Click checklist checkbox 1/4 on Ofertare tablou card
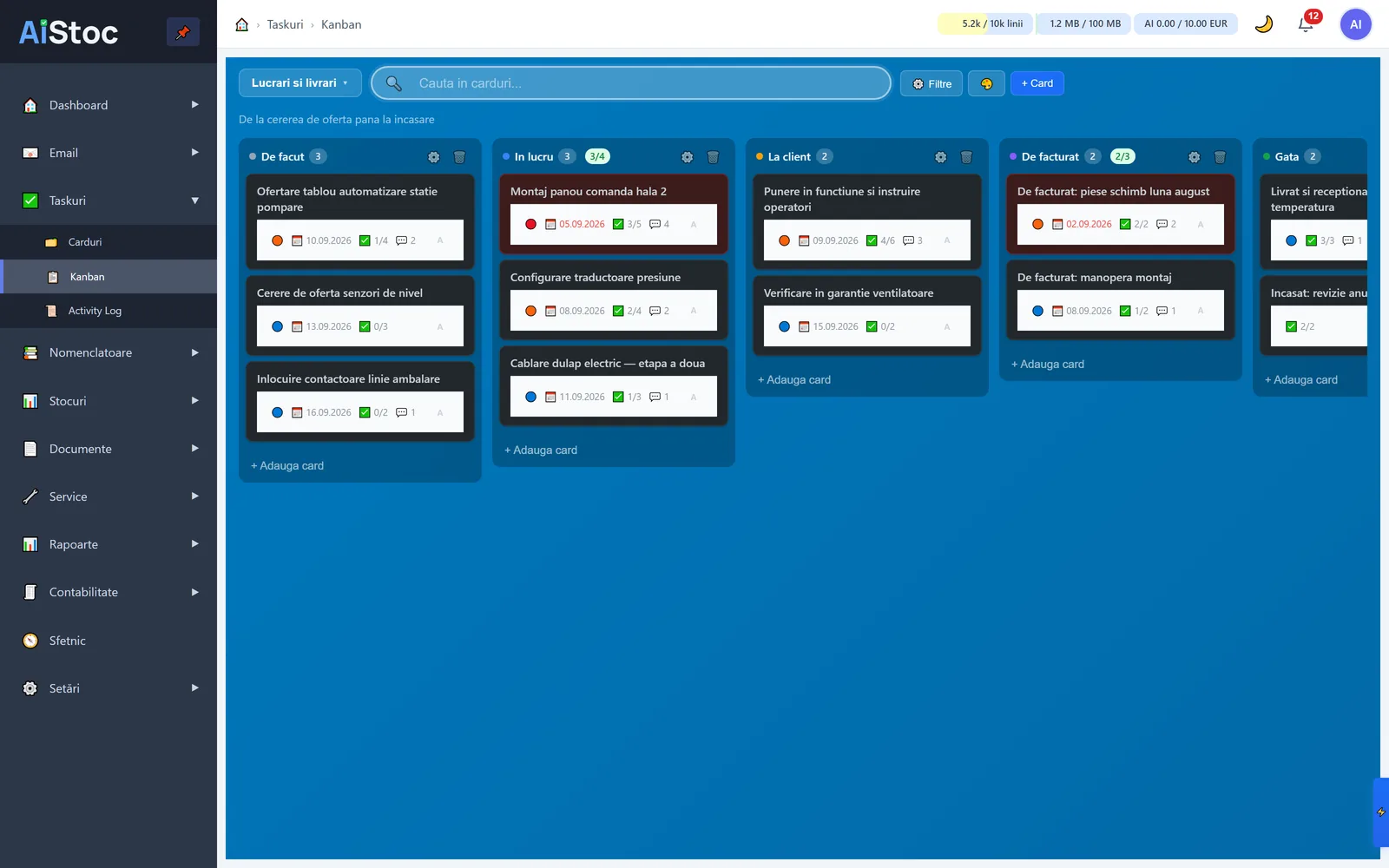The width and height of the screenshot is (1389, 868). coord(365,240)
